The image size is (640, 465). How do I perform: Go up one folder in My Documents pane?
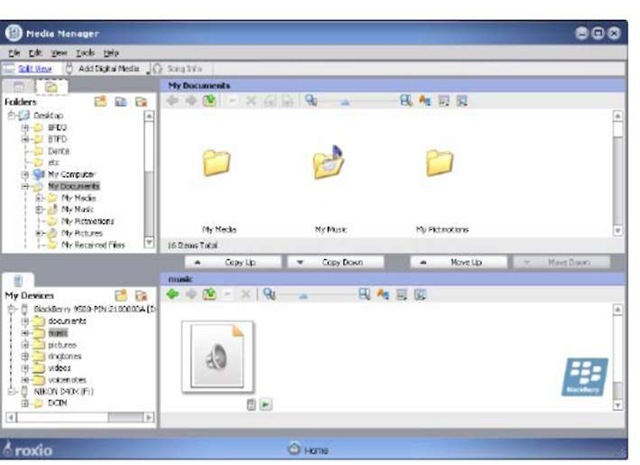coord(209,100)
